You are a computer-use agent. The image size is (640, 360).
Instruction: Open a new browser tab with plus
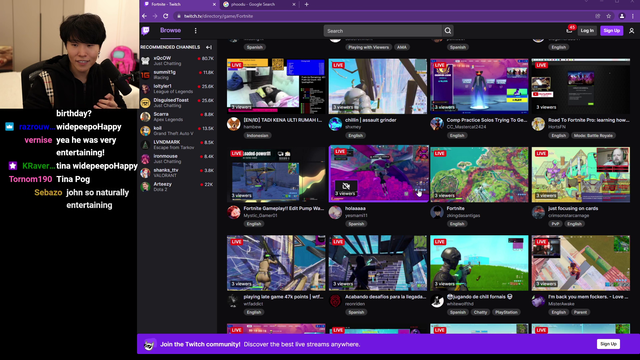(x=307, y=4)
